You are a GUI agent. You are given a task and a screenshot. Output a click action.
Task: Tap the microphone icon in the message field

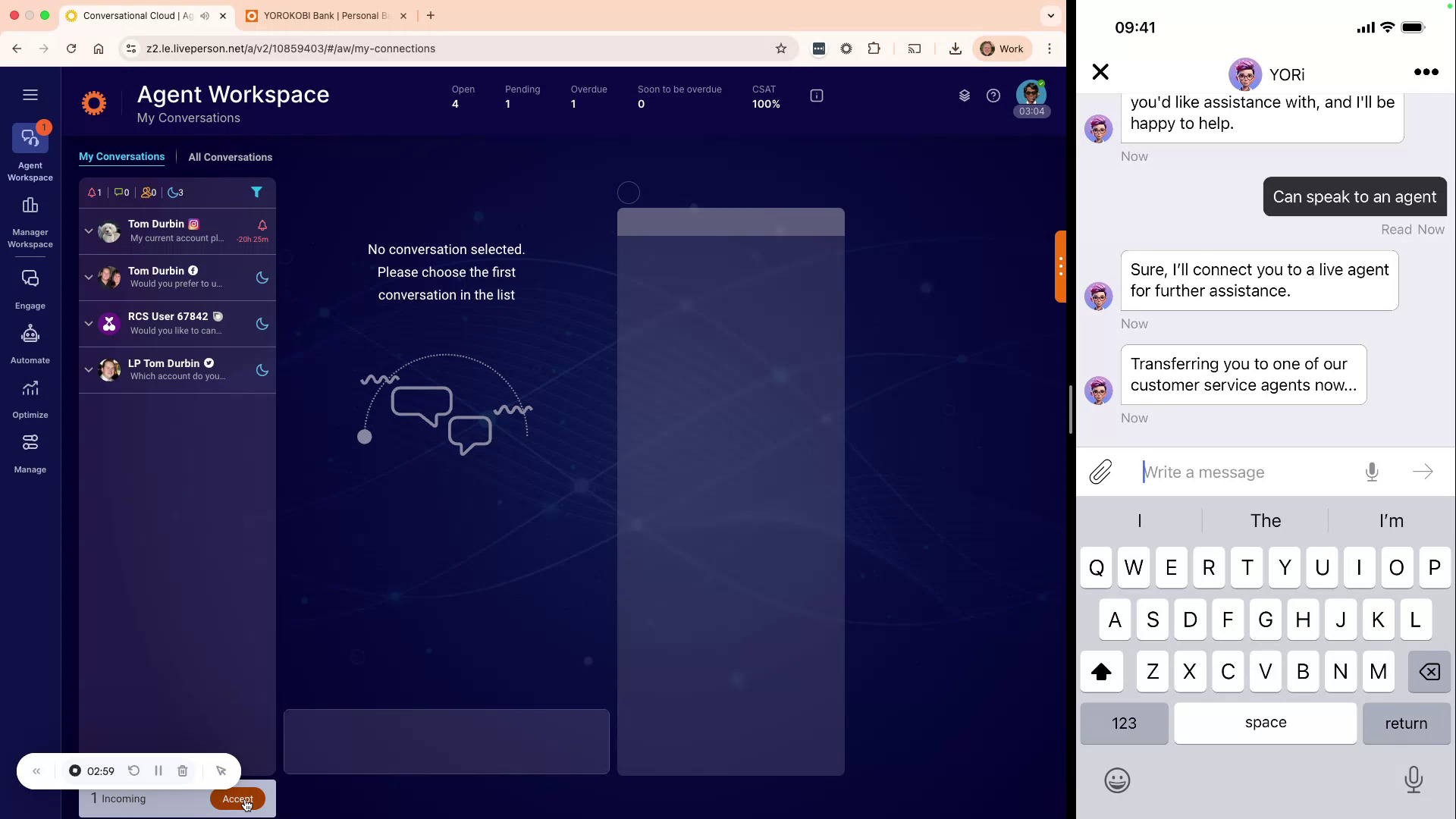(x=1371, y=472)
